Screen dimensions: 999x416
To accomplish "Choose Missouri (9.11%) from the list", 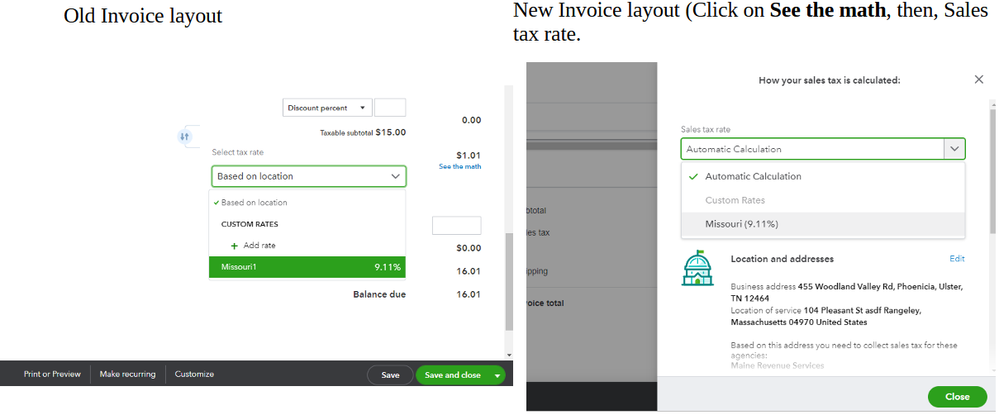I will (823, 224).
